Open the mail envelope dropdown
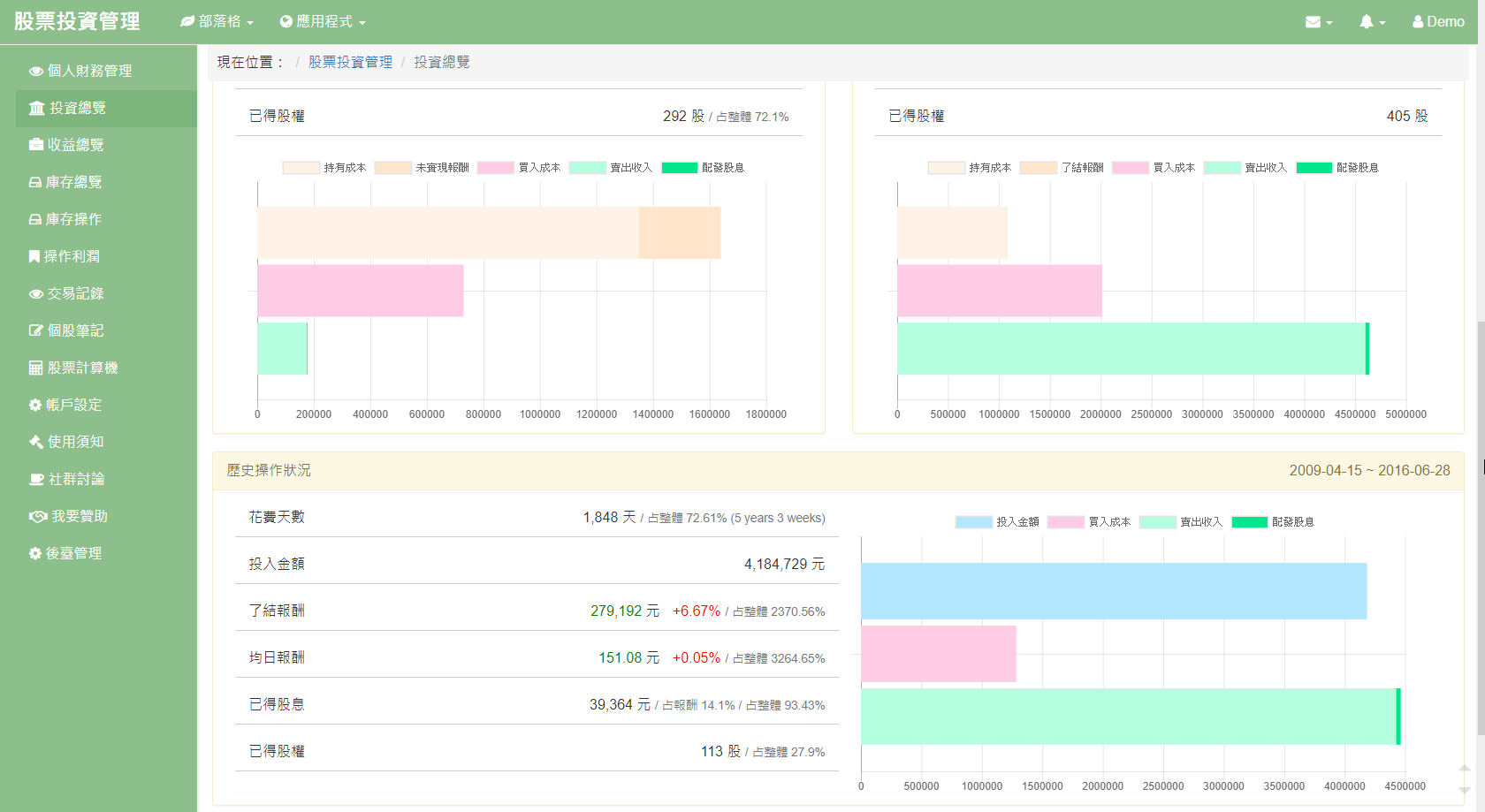Screen dimensions: 1485x812 point(1318,22)
